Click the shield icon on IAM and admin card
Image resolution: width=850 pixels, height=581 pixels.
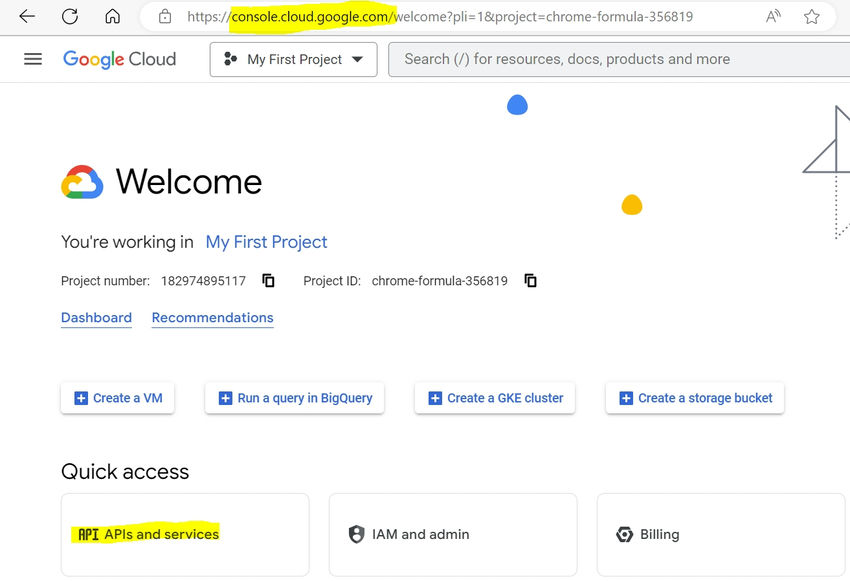[x=356, y=534]
